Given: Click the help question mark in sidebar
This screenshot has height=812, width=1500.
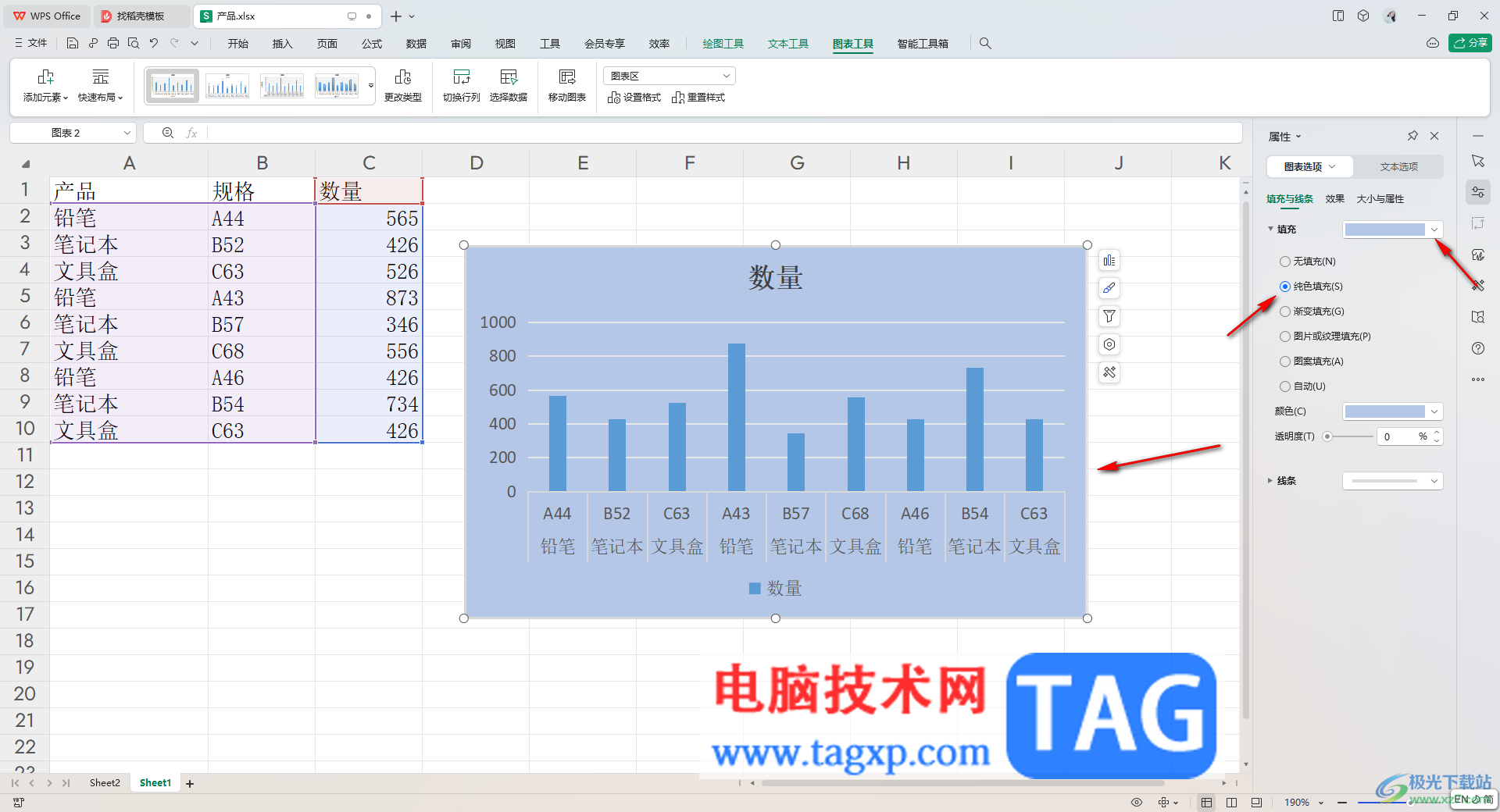Looking at the screenshot, I should pos(1478,348).
